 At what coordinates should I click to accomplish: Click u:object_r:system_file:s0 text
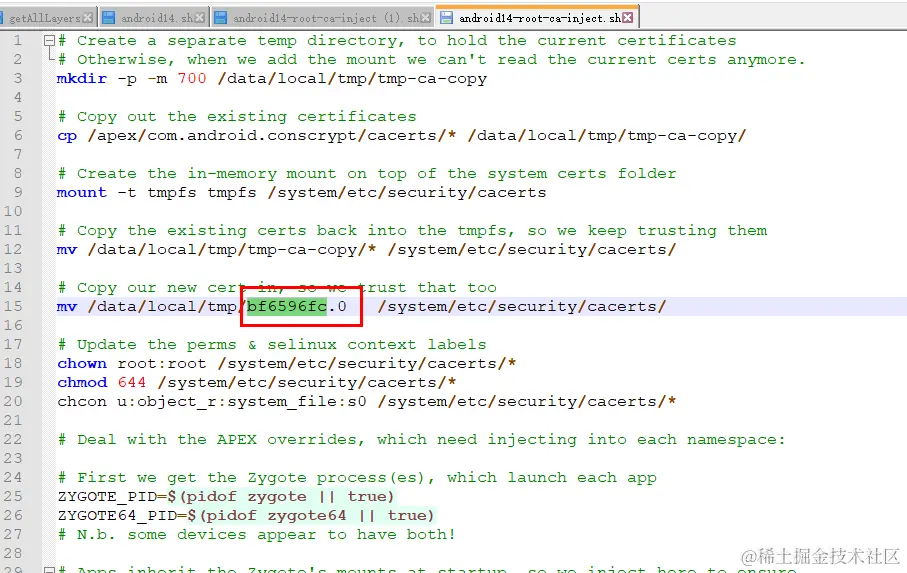[242, 401]
